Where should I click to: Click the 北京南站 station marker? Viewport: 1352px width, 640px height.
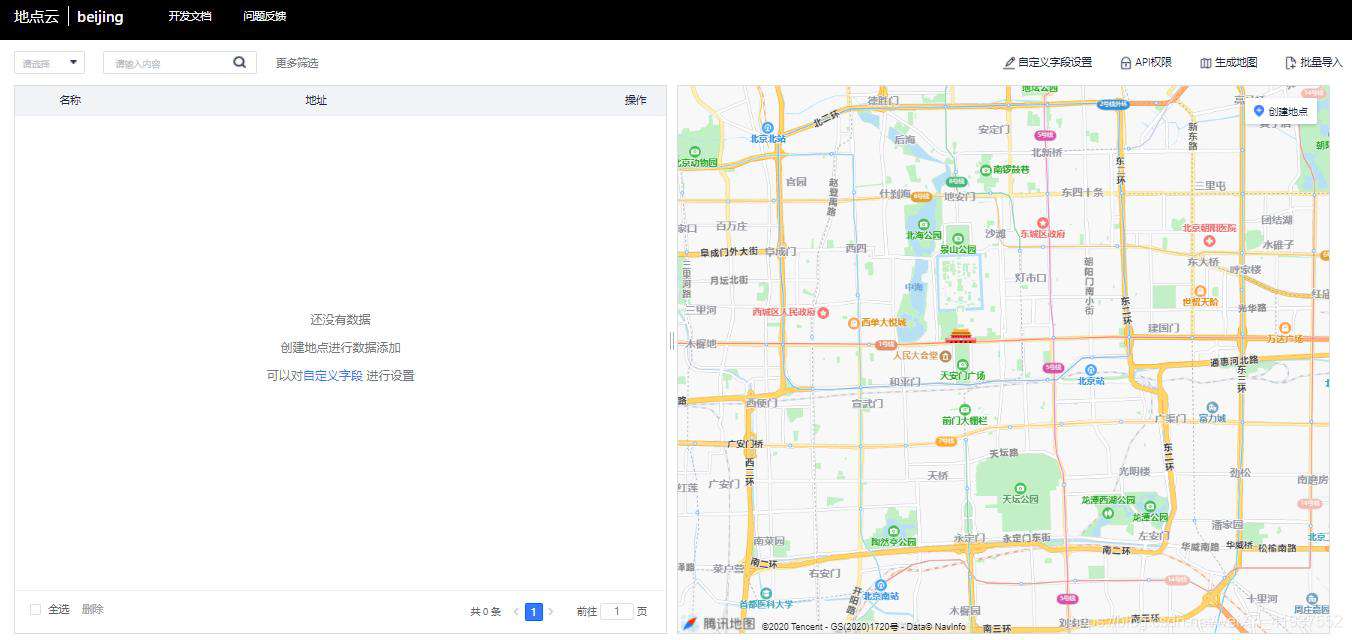[x=880, y=585]
